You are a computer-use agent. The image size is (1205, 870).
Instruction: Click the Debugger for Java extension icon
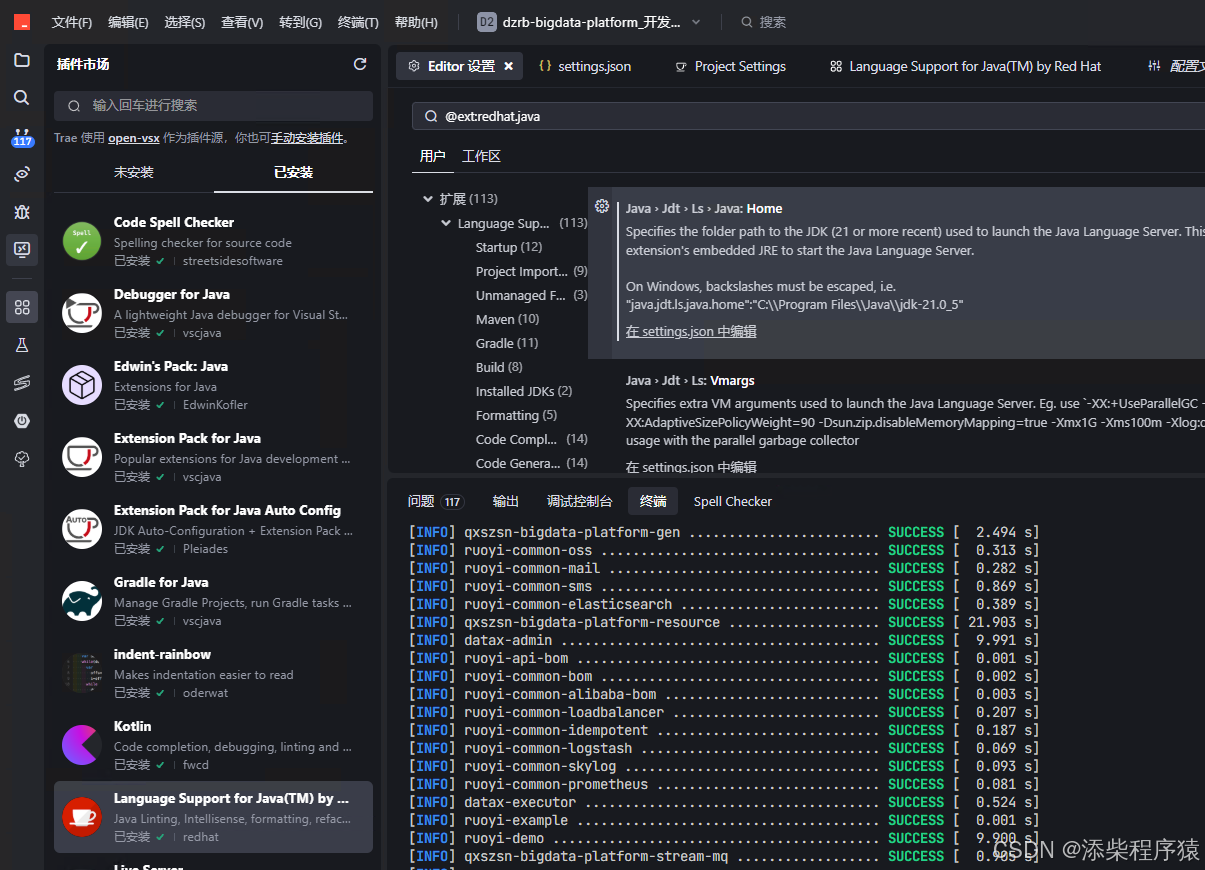coord(82,313)
